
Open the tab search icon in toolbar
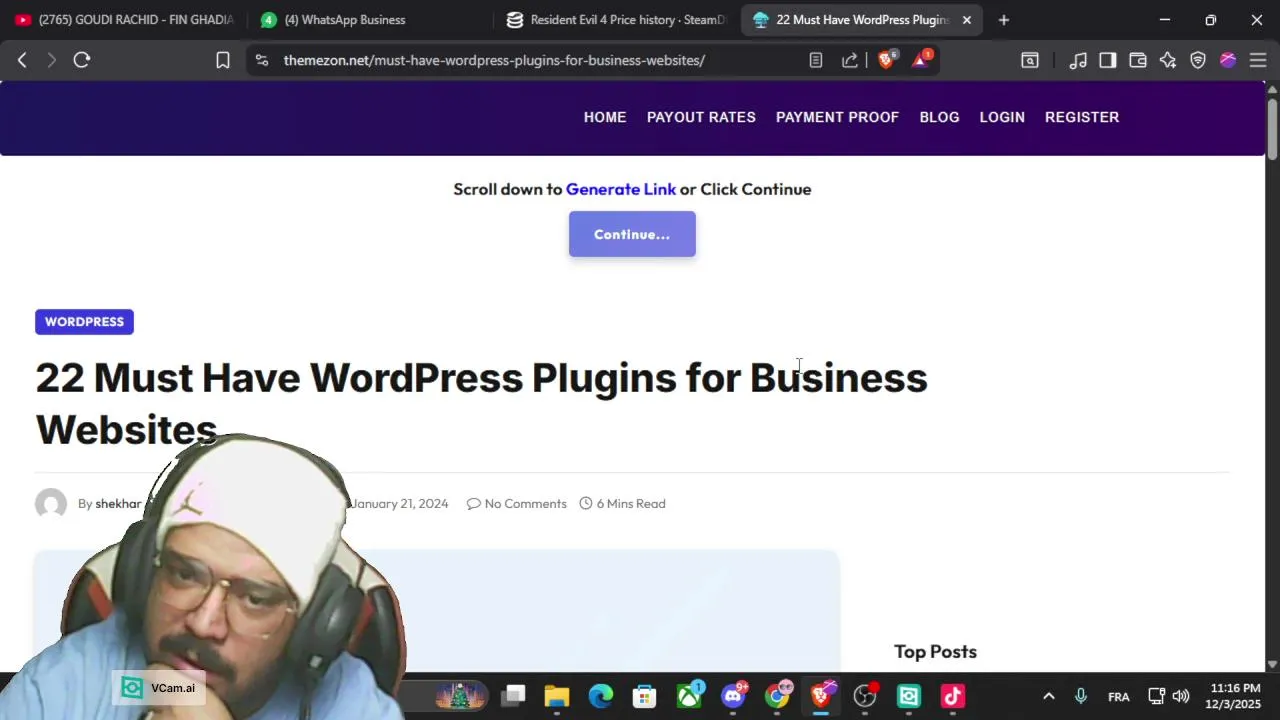1030,60
